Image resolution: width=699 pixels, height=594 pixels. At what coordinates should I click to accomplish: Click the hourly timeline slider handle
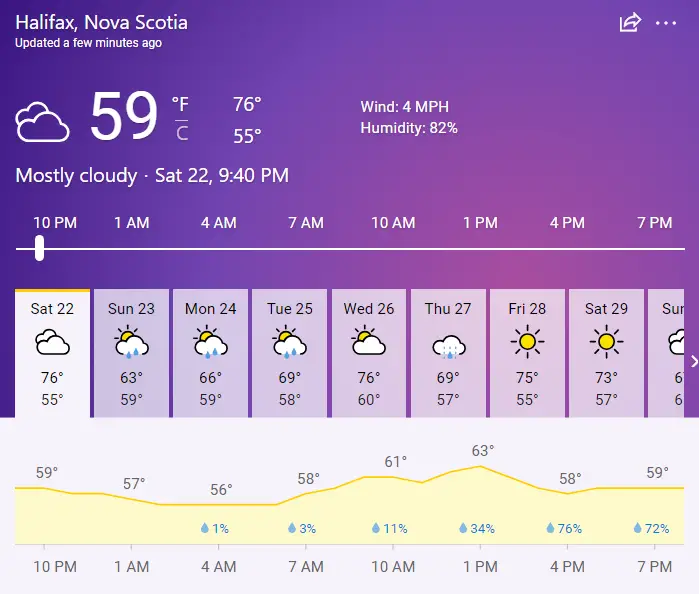click(x=40, y=248)
